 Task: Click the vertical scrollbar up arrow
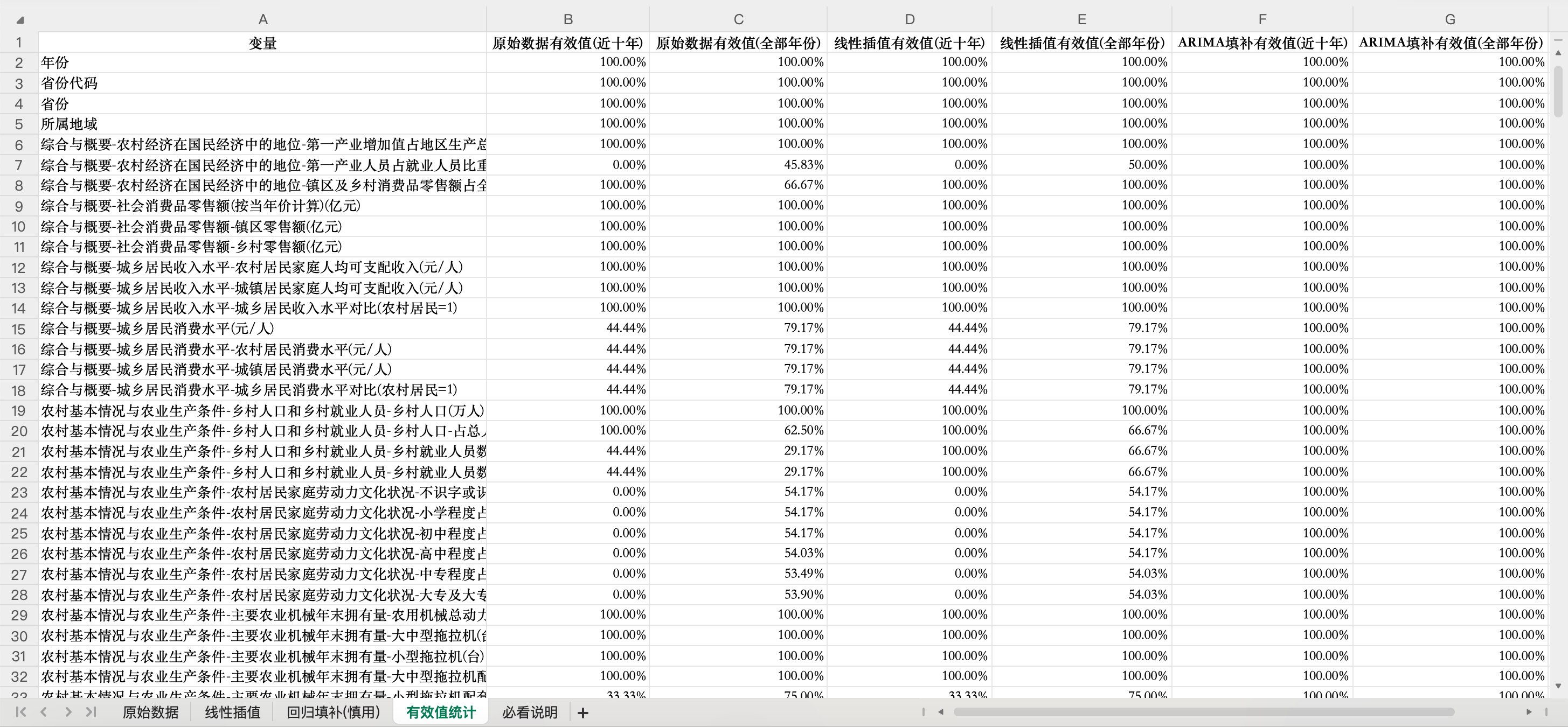point(1558,53)
